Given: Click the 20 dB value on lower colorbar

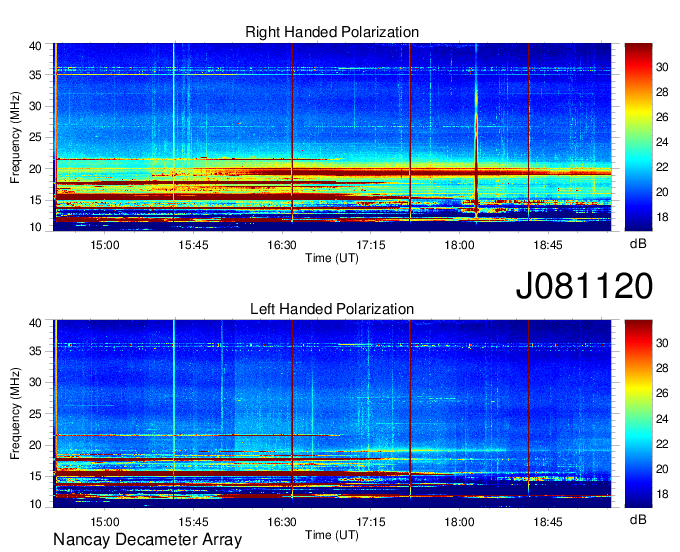Looking at the screenshot, I should (x=662, y=469).
